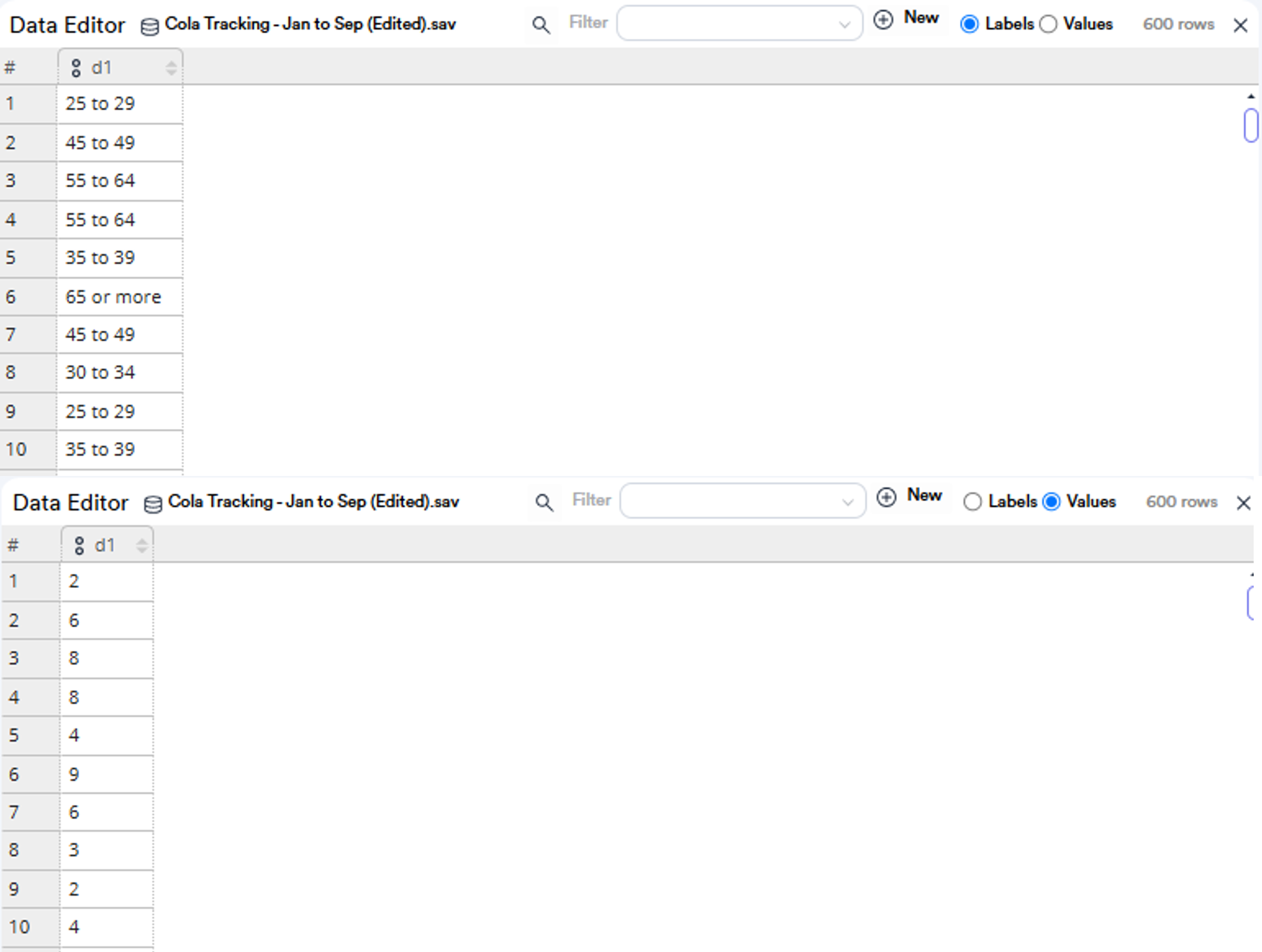This screenshot has height=952, width=1262.
Task: Click '600 rows' count in bottom Data Editor
Action: click(1182, 502)
